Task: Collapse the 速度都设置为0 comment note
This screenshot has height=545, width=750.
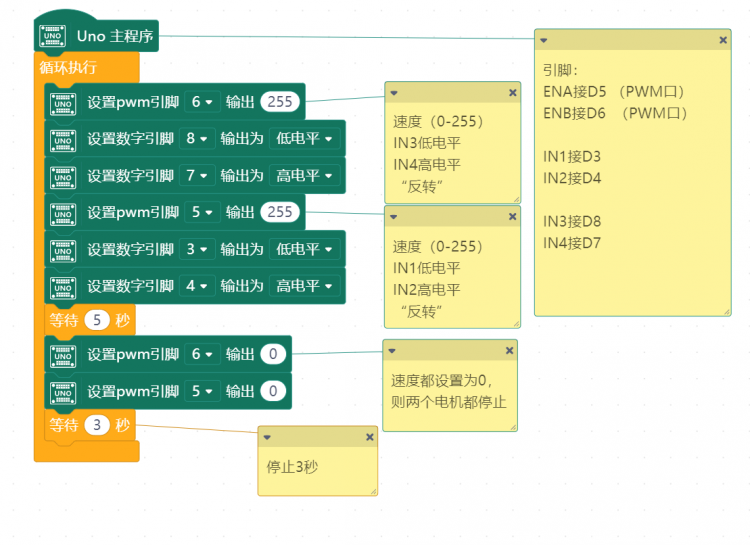Action: [392, 351]
